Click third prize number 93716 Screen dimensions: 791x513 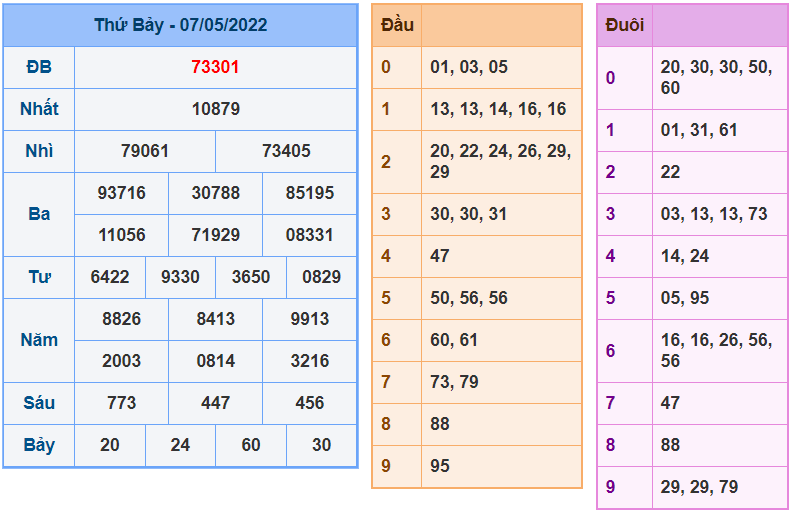122,193
